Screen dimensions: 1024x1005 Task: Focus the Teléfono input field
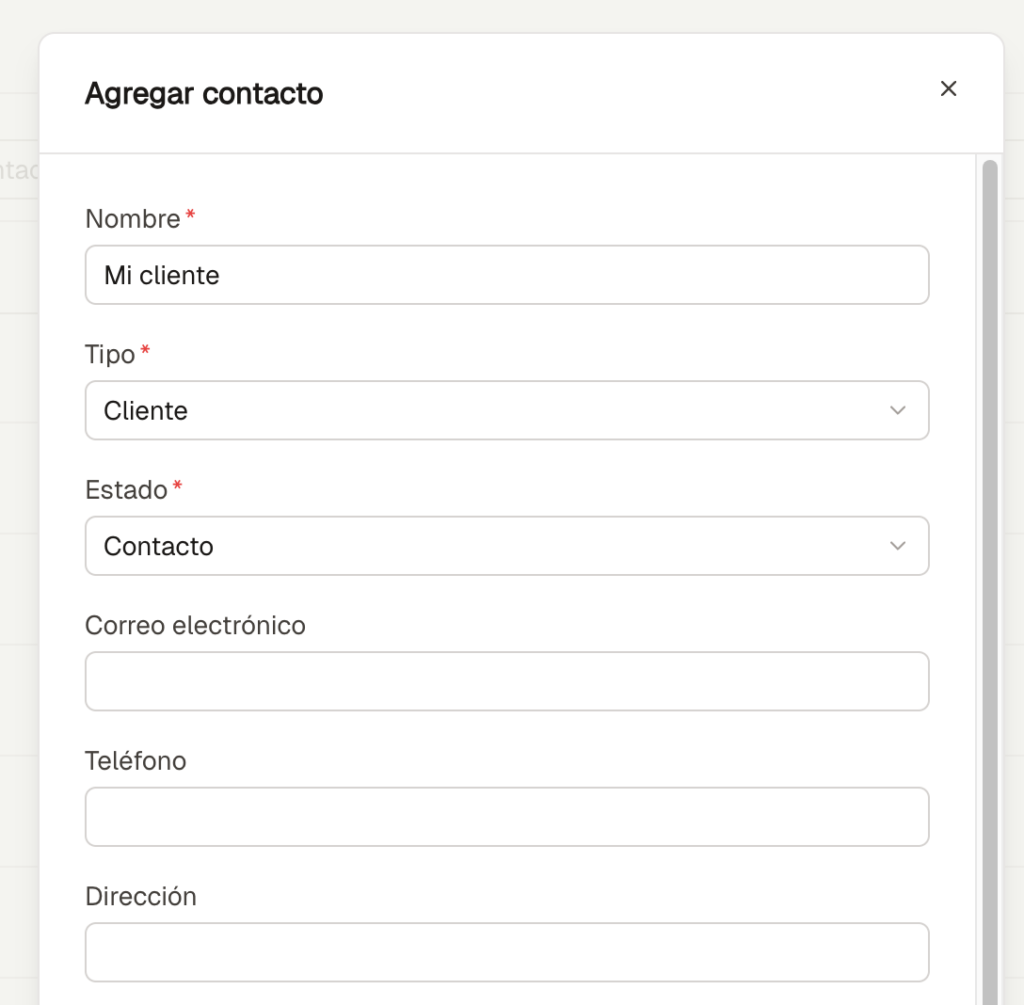point(506,817)
